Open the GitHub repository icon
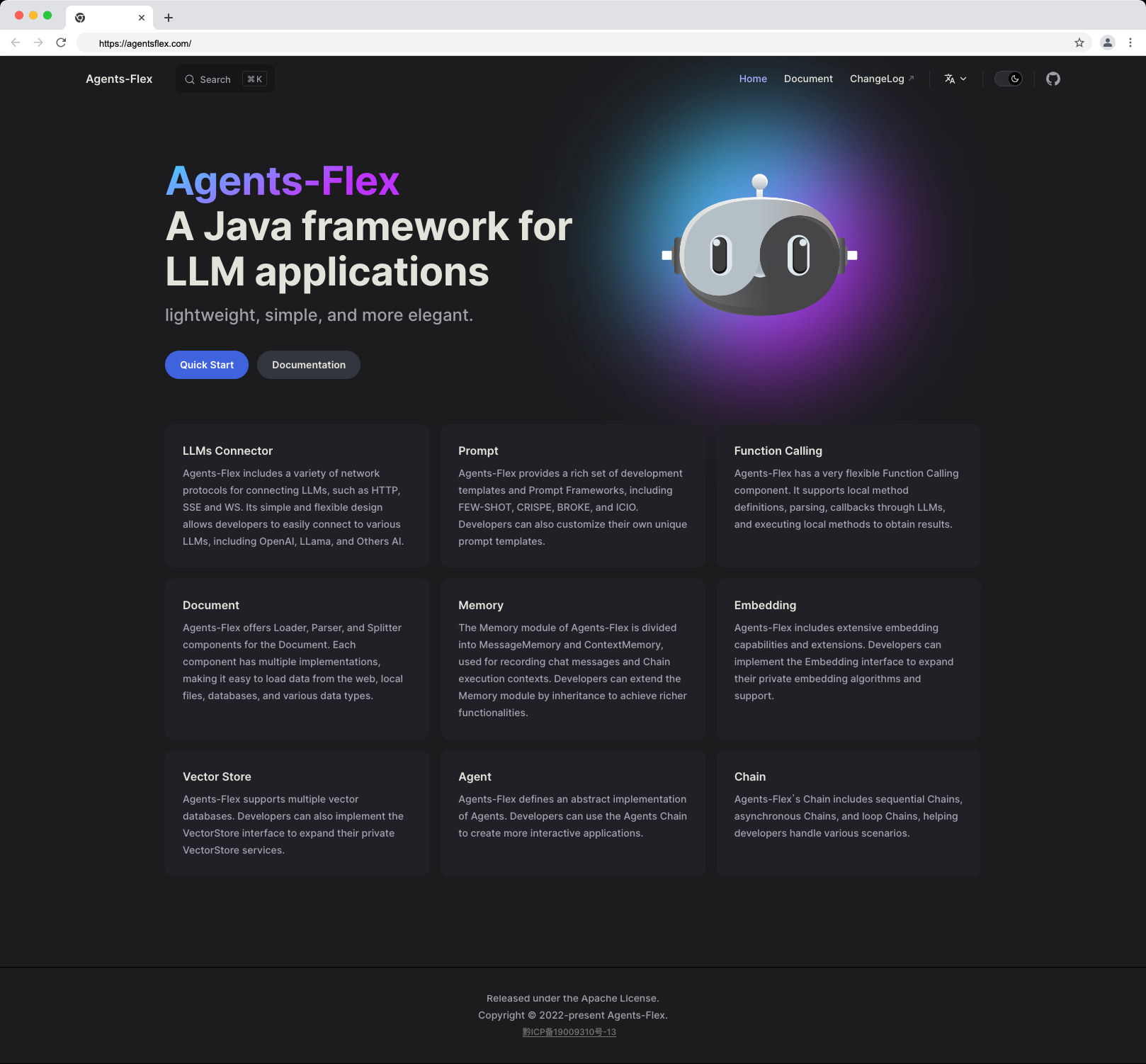This screenshot has width=1146, height=1064. click(1053, 79)
